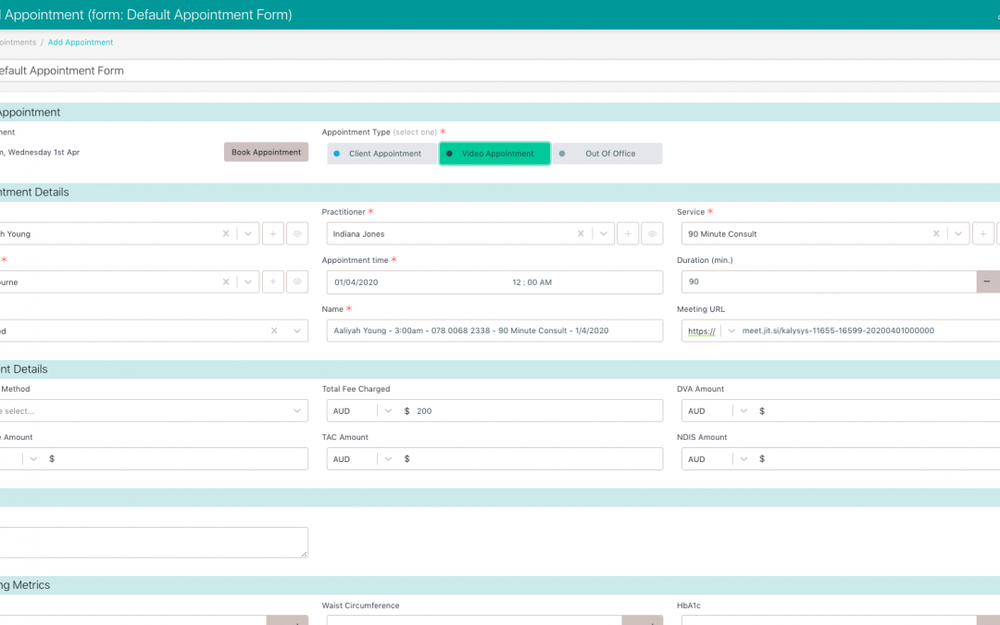Open the eye preview icon next to Practitioner
The height and width of the screenshot is (625, 1000).
pos(652,233)
